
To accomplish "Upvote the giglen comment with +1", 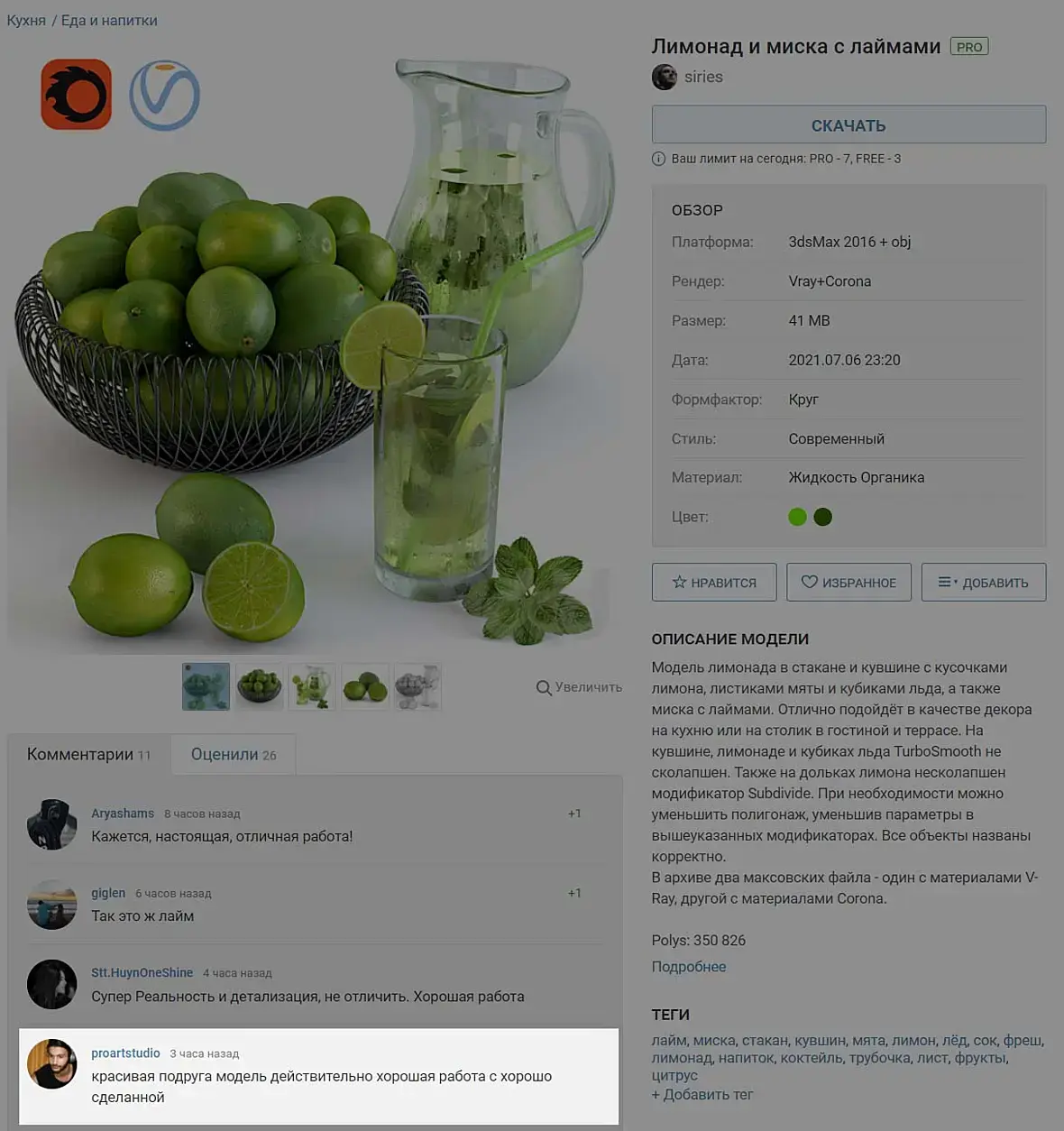I will click(574, 893).
